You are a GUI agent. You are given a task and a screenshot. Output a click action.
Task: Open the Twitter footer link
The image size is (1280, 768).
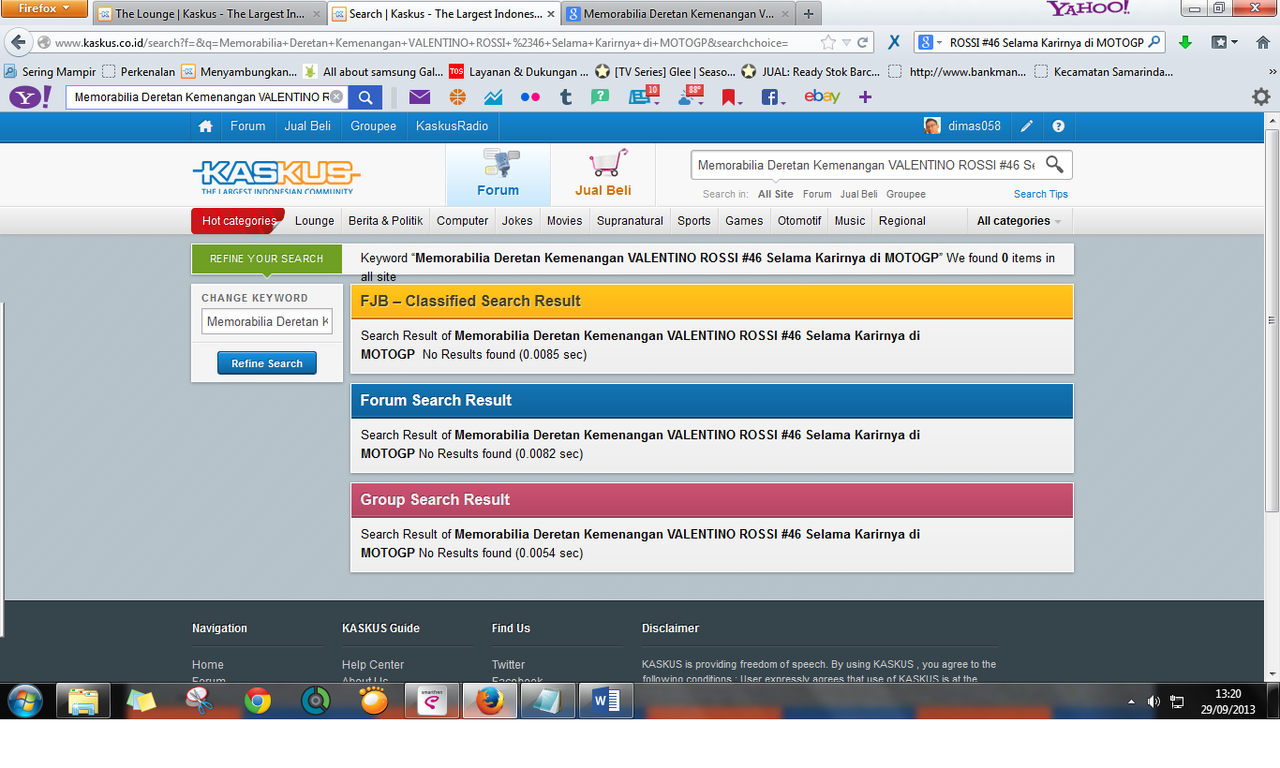(508, 665)
